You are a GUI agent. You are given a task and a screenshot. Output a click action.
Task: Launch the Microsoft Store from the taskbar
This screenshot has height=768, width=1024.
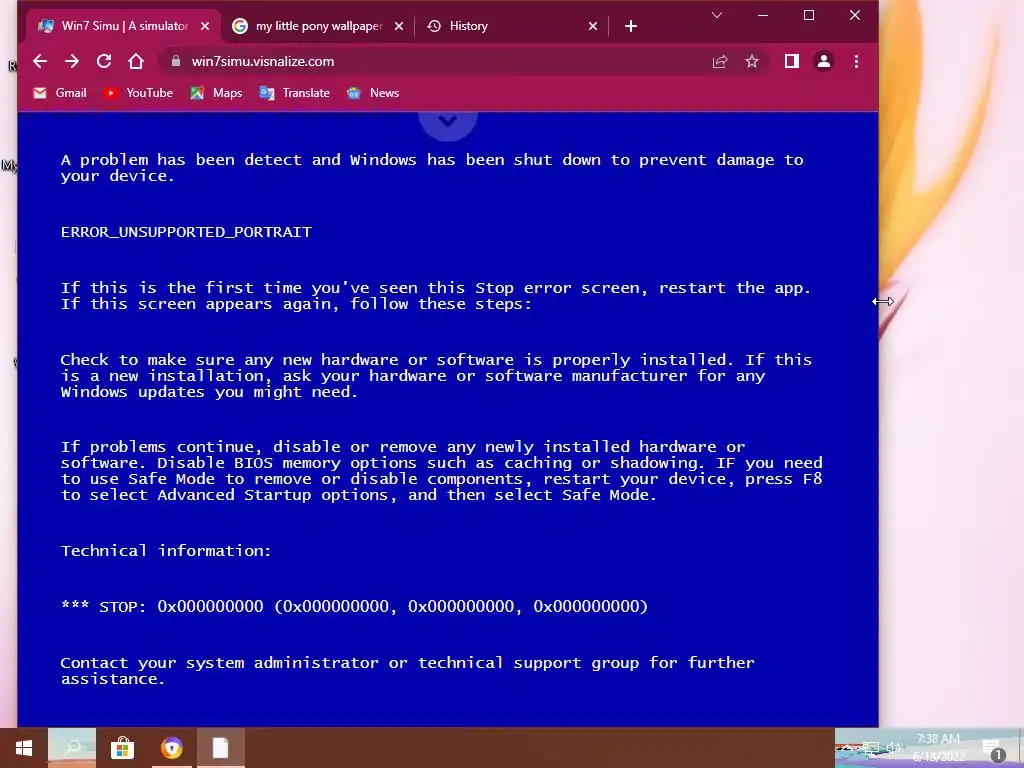(x=121, y=748)
